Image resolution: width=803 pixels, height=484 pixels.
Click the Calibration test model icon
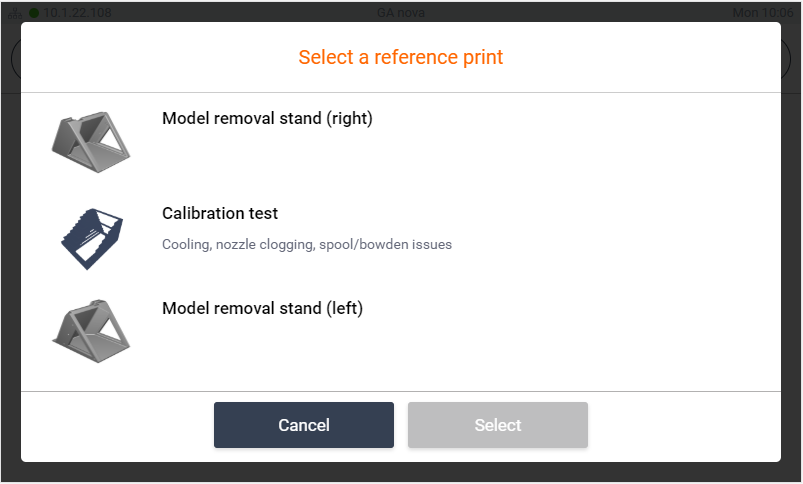tap(92, 238)
